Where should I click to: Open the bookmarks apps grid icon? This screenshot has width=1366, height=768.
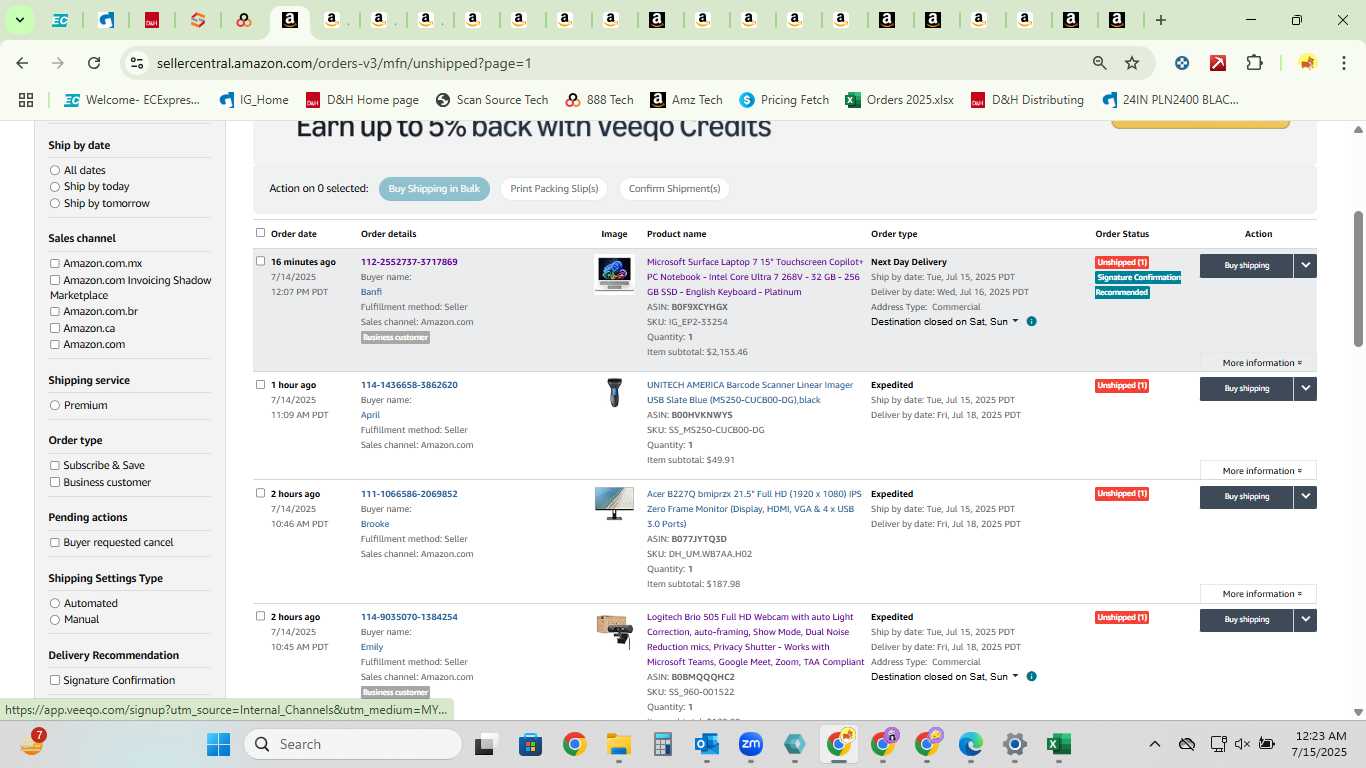26,100
